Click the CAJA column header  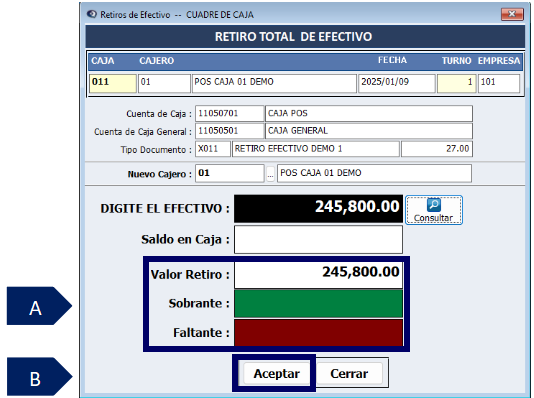(103, 61)
